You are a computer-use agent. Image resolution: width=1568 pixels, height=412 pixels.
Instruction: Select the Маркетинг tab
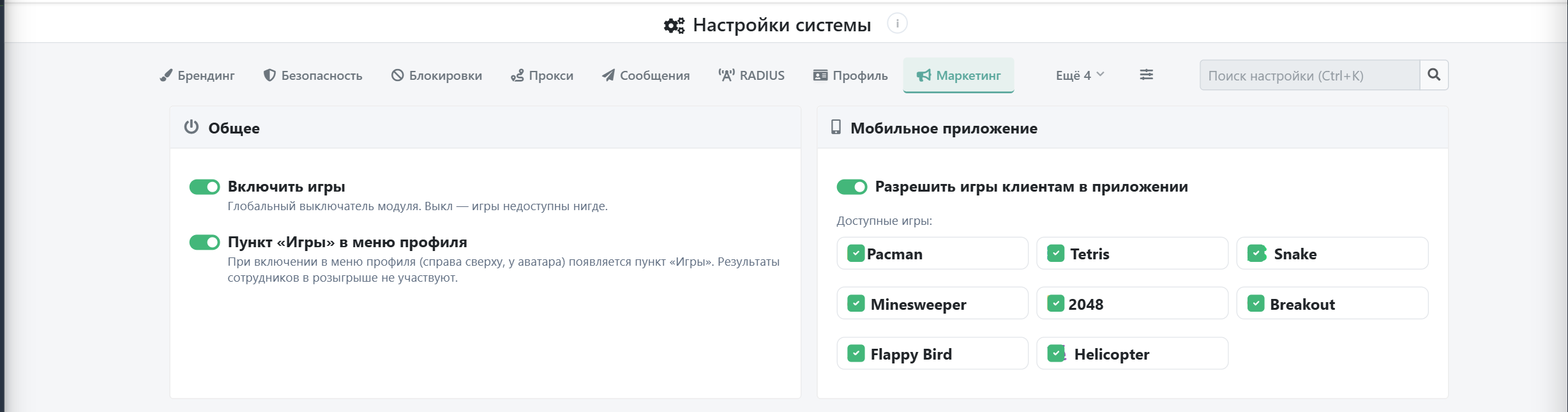pos(958,75)
